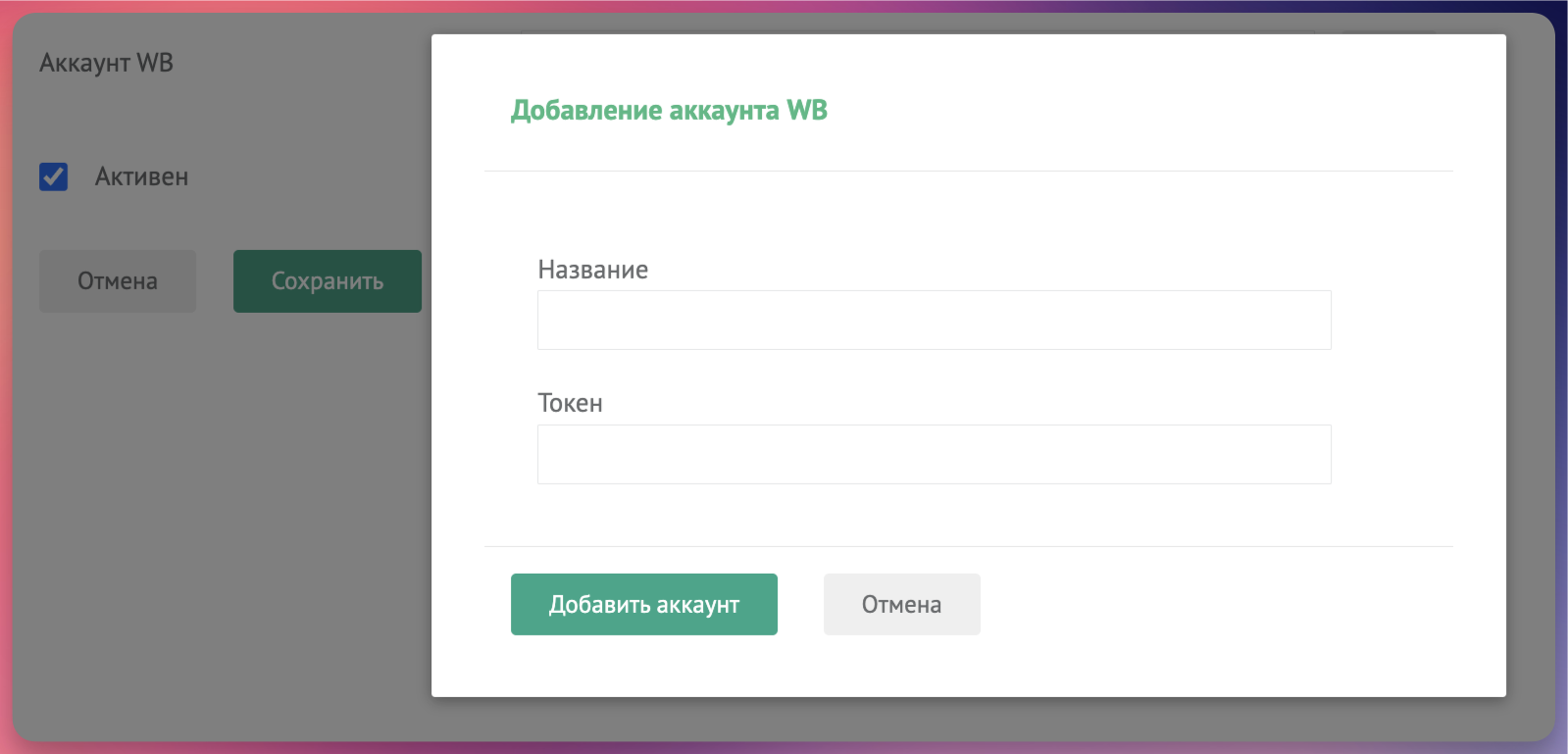Click Сохранить in the background page
1568x754 pixels.
point(328,281)
